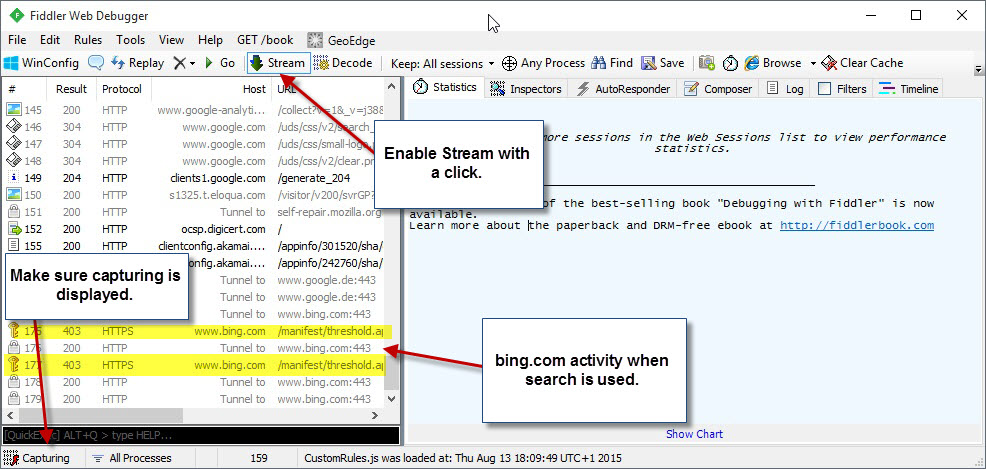Screen dimensions: 986x469
Task: Open the Keep: All sessions dropdown
Action: [443, 63]
